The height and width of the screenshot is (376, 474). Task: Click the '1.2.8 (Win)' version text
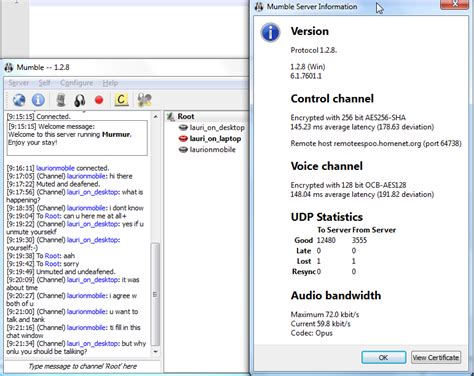[308, 67]
